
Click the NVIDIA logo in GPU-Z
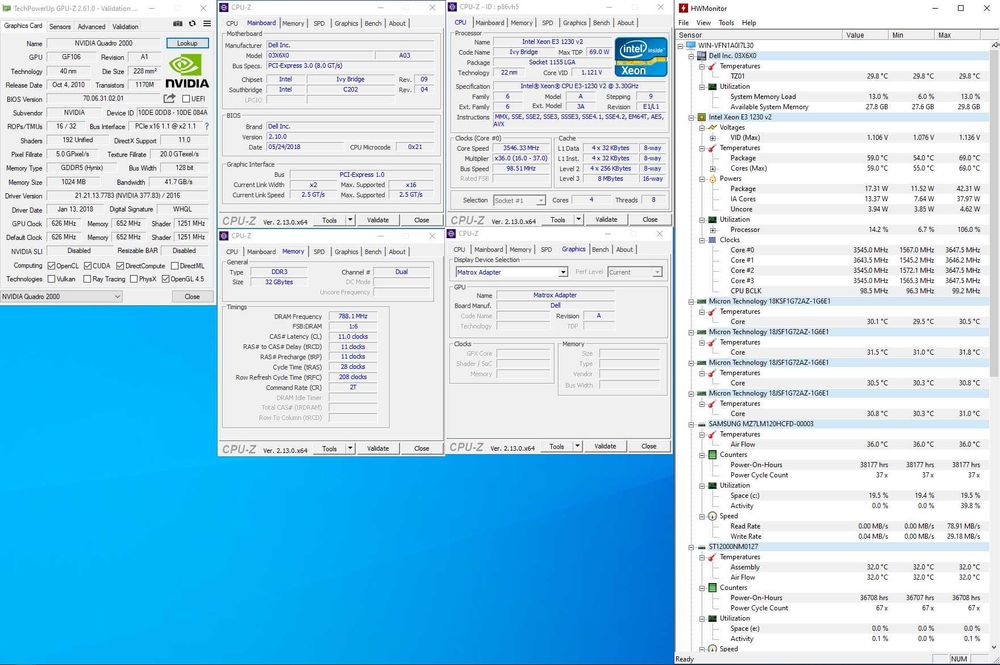(187, 71)
